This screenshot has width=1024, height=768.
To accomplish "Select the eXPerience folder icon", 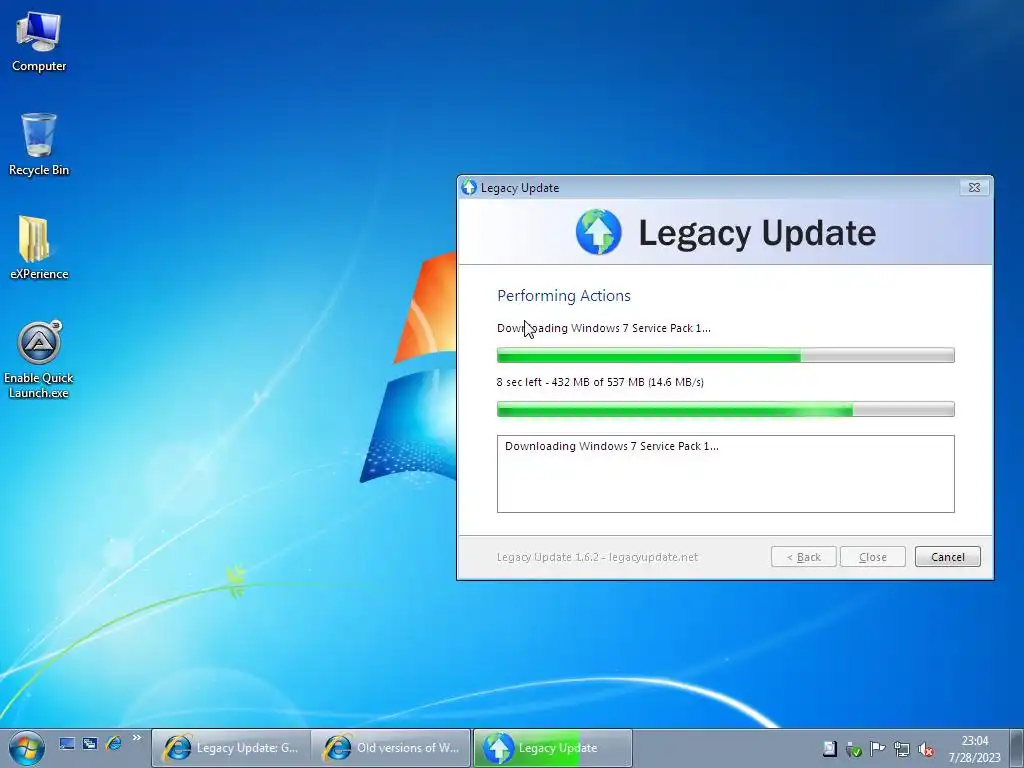I will [39, 248].
